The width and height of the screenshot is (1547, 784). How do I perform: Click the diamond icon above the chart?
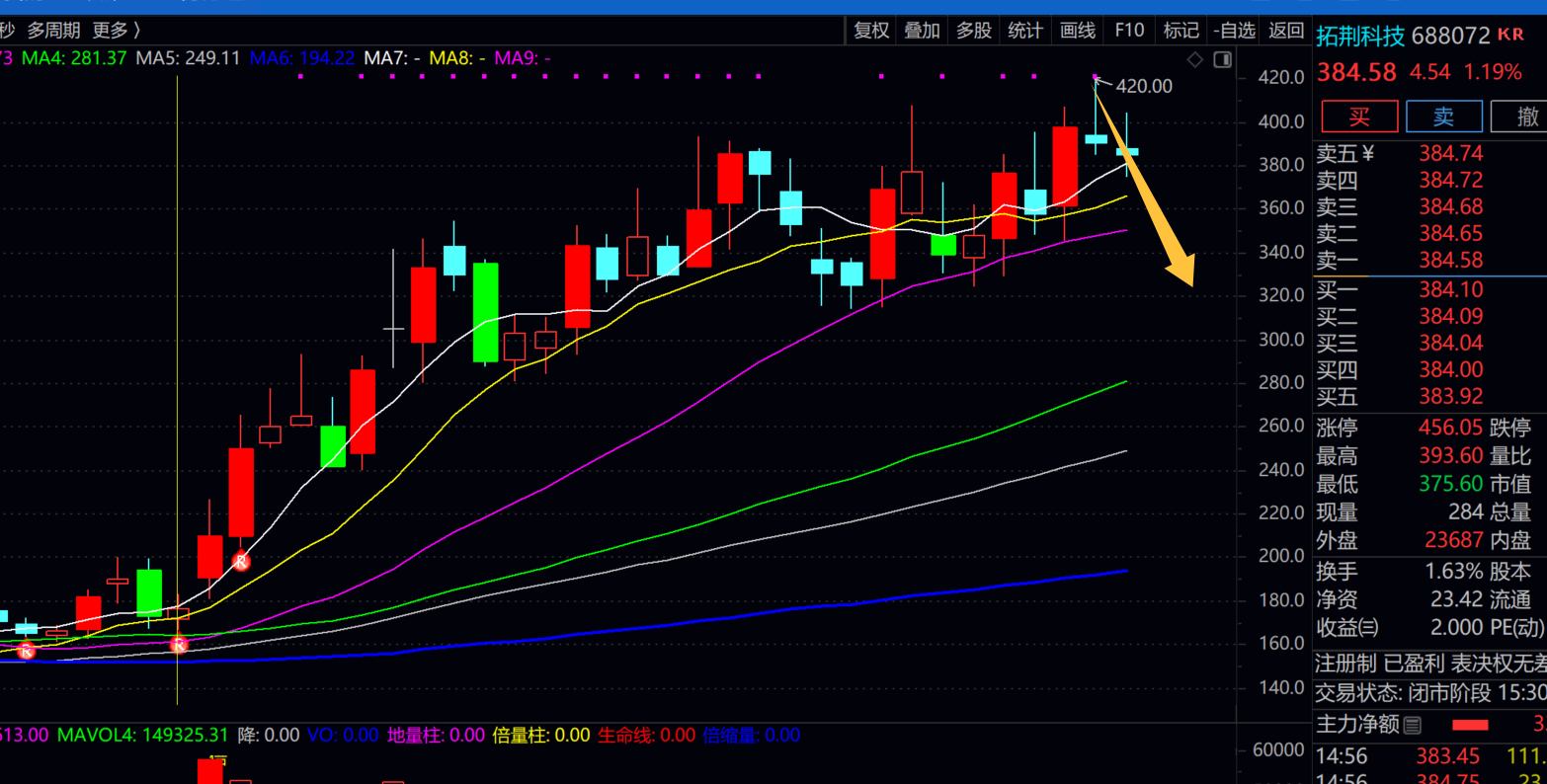(1195, 60)
